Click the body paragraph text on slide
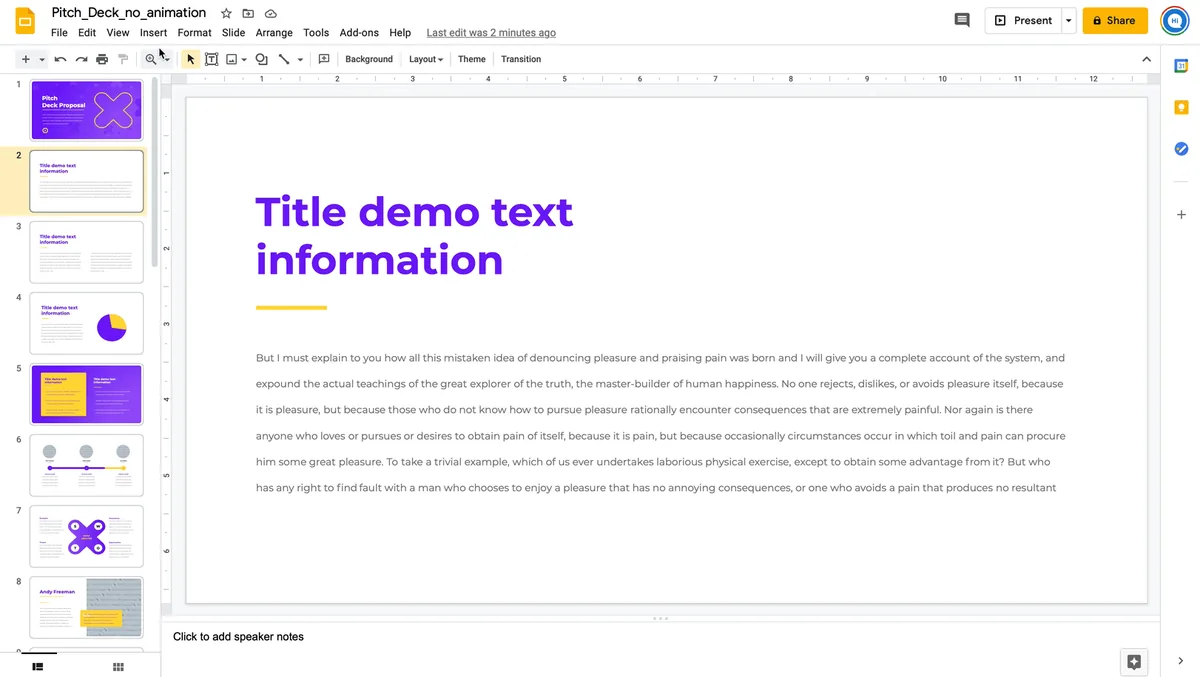1200x677 pixels. (660, 423)
